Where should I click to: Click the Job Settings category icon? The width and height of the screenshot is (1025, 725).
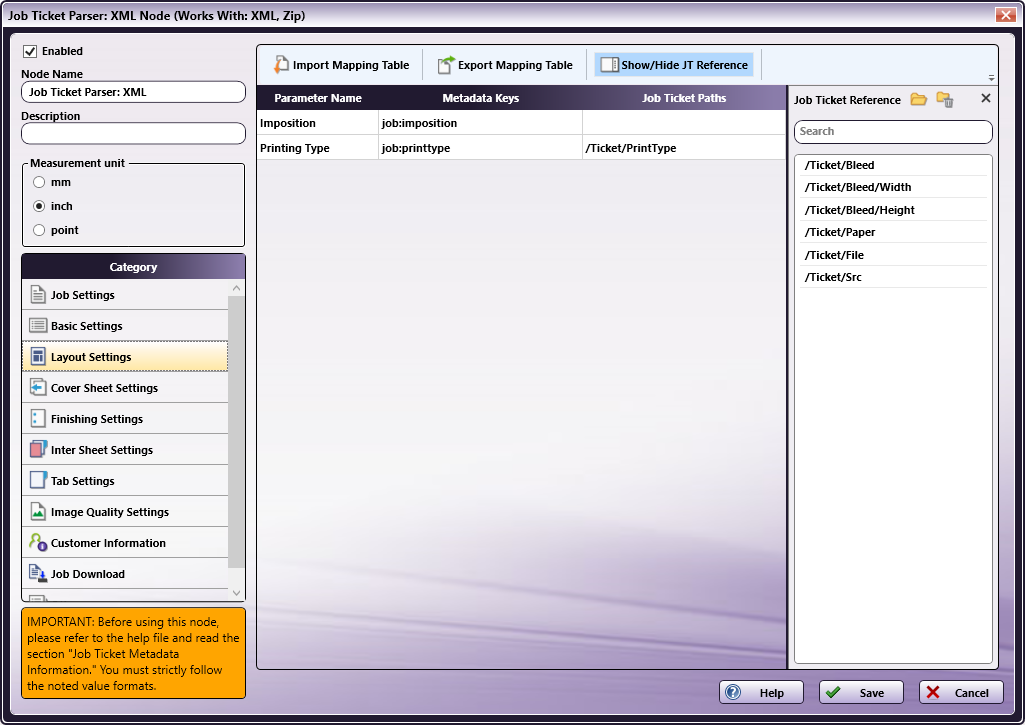(x=38, y=295)
